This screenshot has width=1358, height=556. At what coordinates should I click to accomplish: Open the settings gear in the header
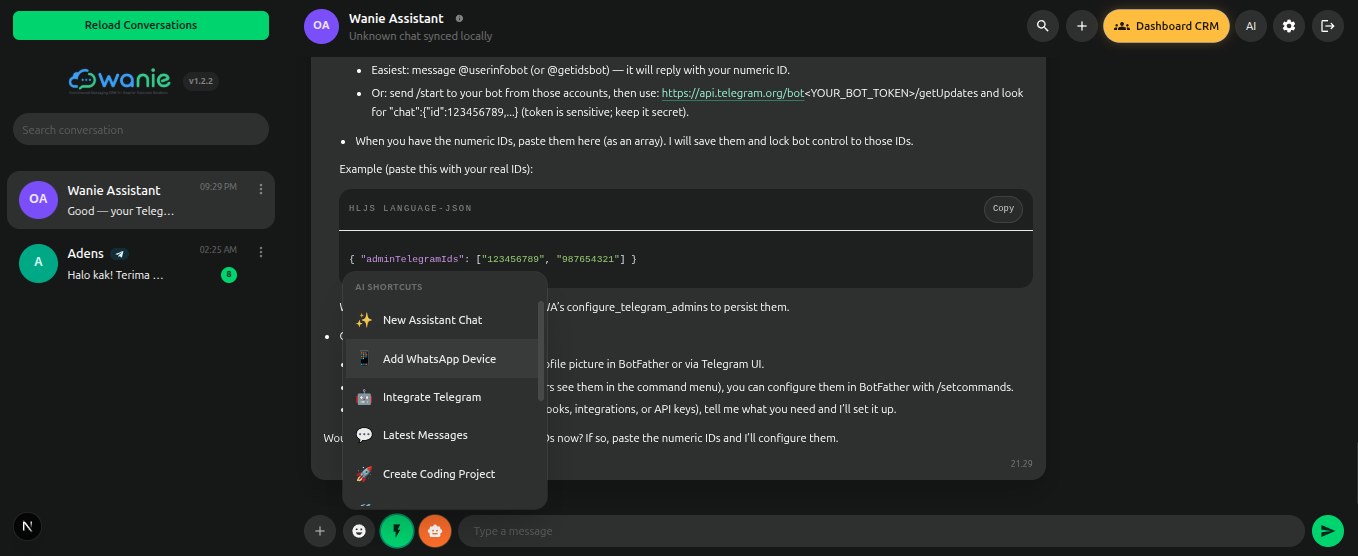[1289, 26]
